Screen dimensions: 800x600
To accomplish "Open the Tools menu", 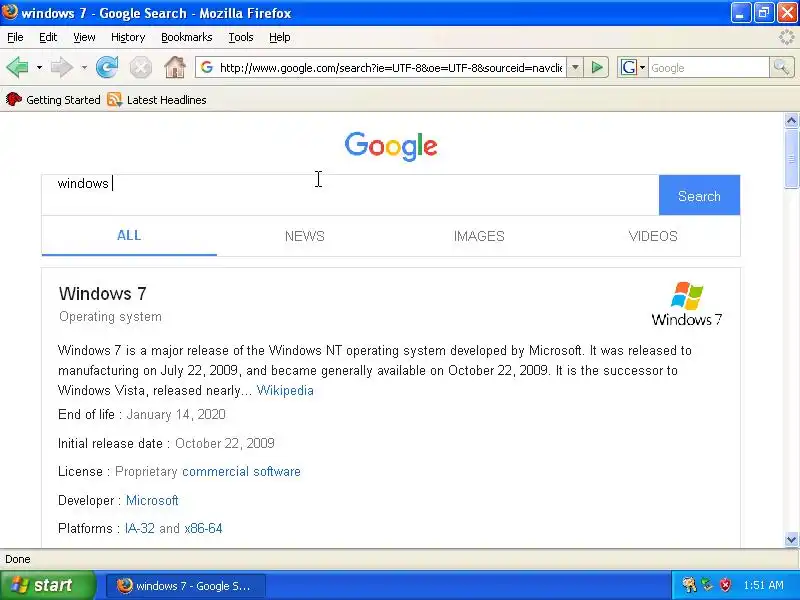I will 241,37.
